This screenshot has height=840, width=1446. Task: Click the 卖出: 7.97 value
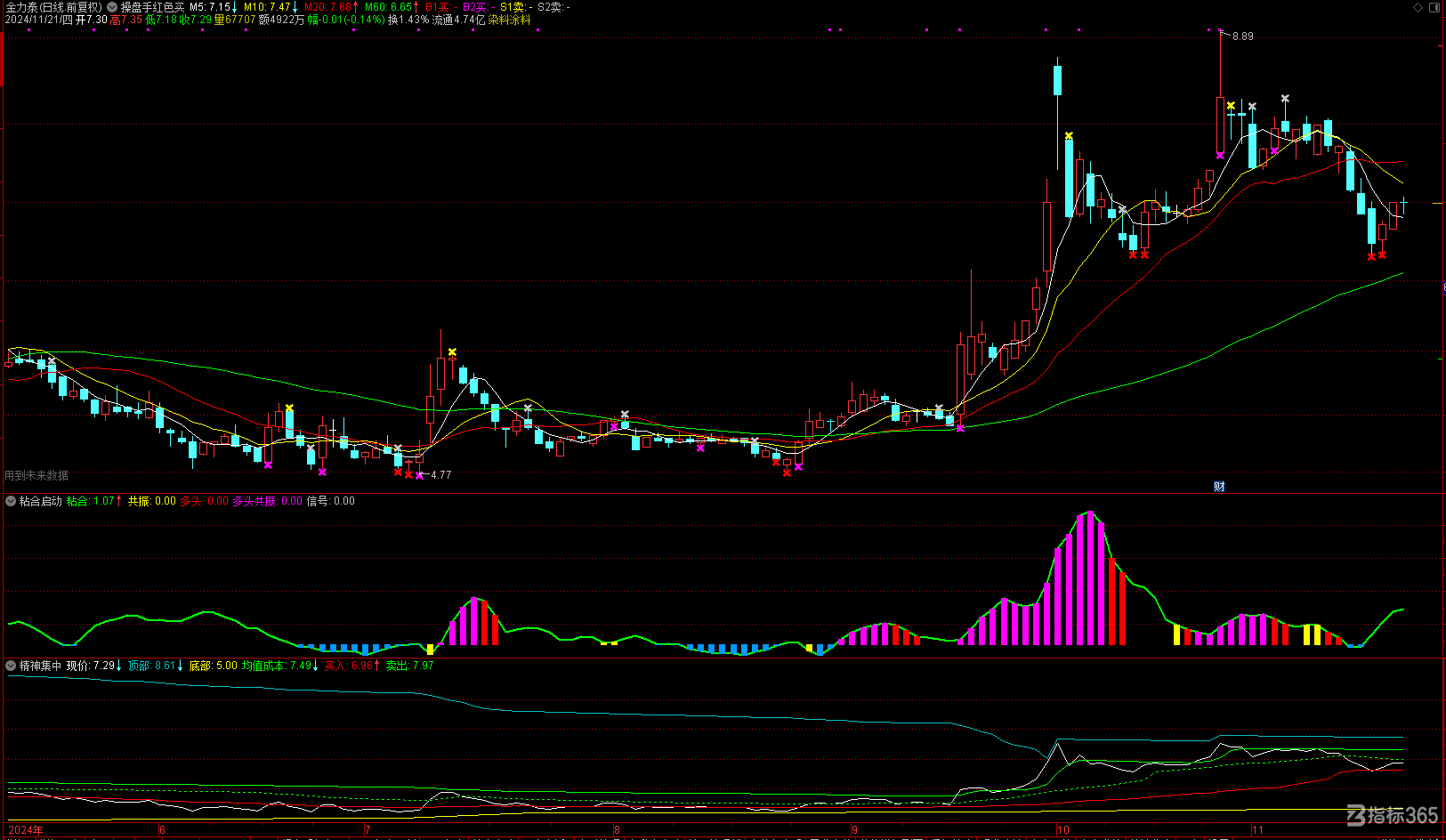coord(409,666)
